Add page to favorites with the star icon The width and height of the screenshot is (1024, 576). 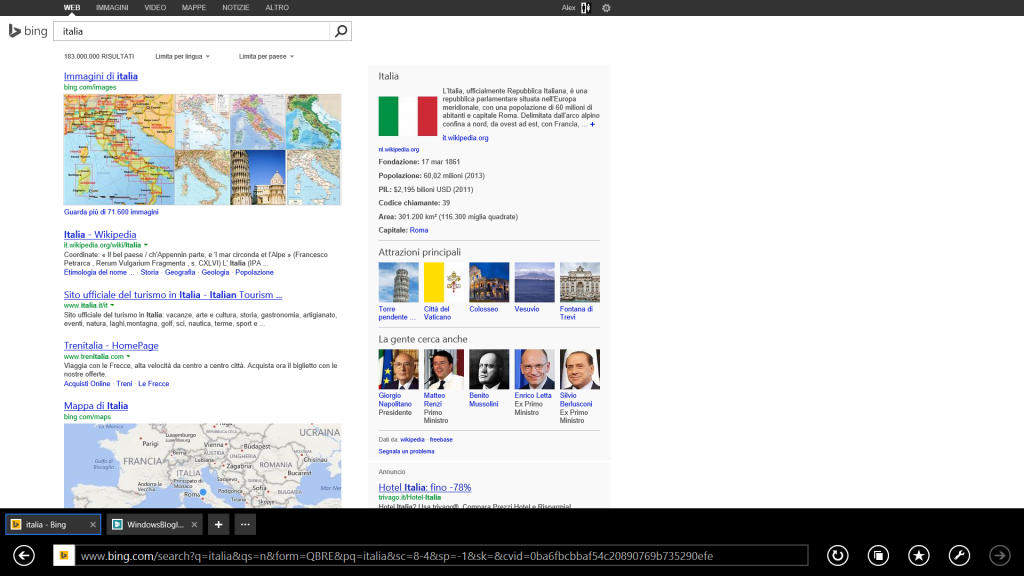pyautogui.click(x=921, y=555)
